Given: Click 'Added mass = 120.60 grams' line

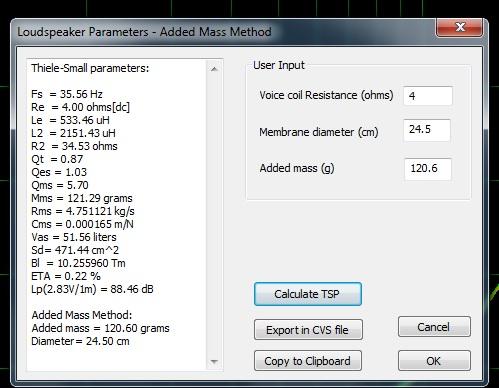Looking at the screenshot, I should (100, 328).
